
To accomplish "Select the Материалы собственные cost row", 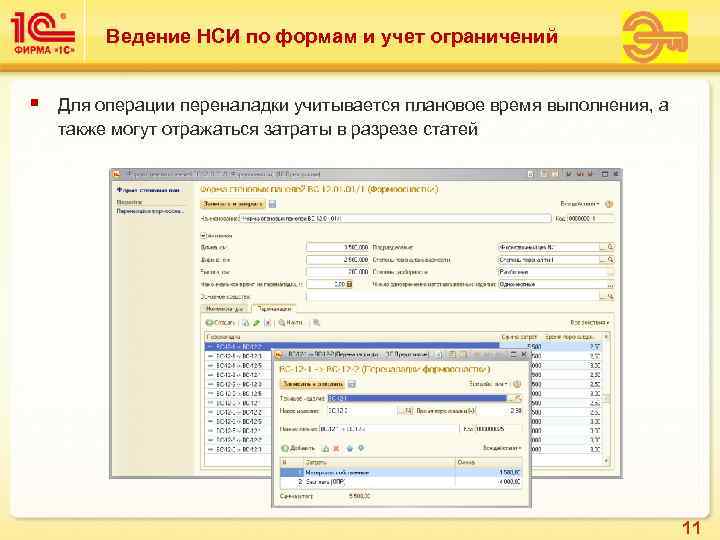I will 401,472.
